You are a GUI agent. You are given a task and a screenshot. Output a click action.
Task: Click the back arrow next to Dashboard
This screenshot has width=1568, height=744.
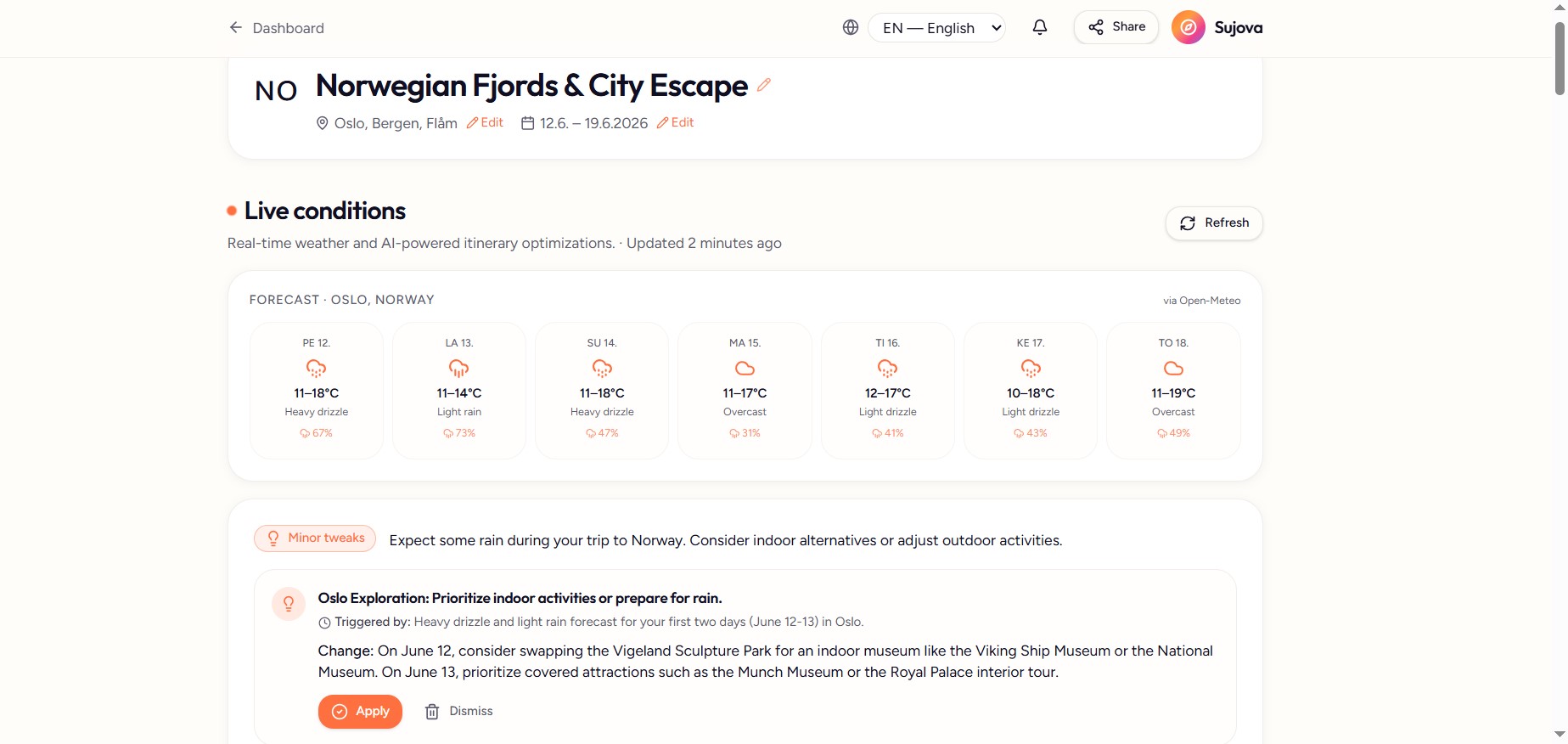(236, 27)
